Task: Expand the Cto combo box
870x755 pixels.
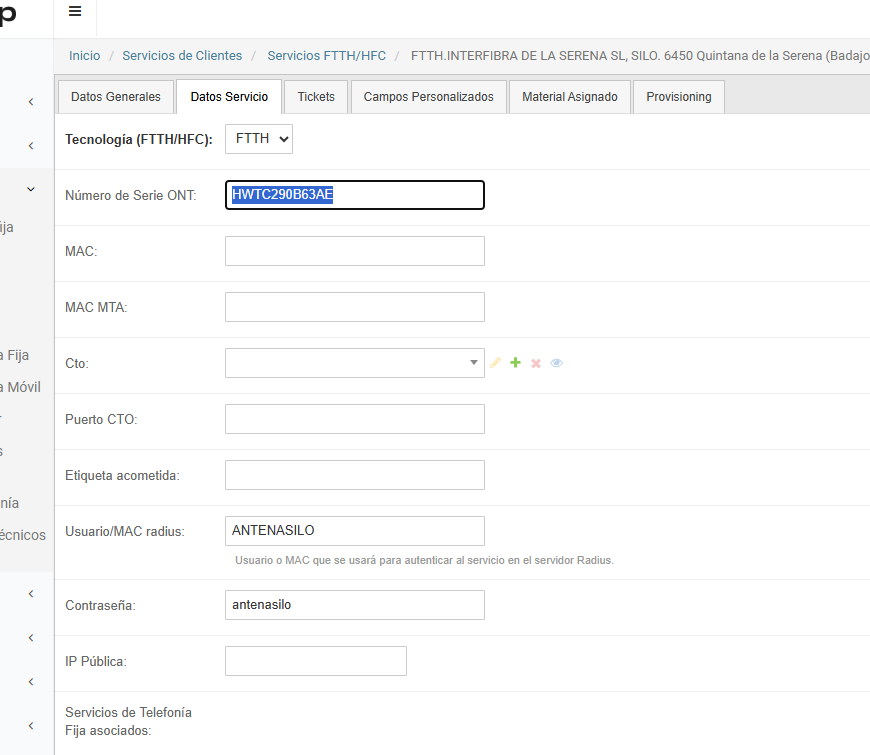Action: pos(355,363)
